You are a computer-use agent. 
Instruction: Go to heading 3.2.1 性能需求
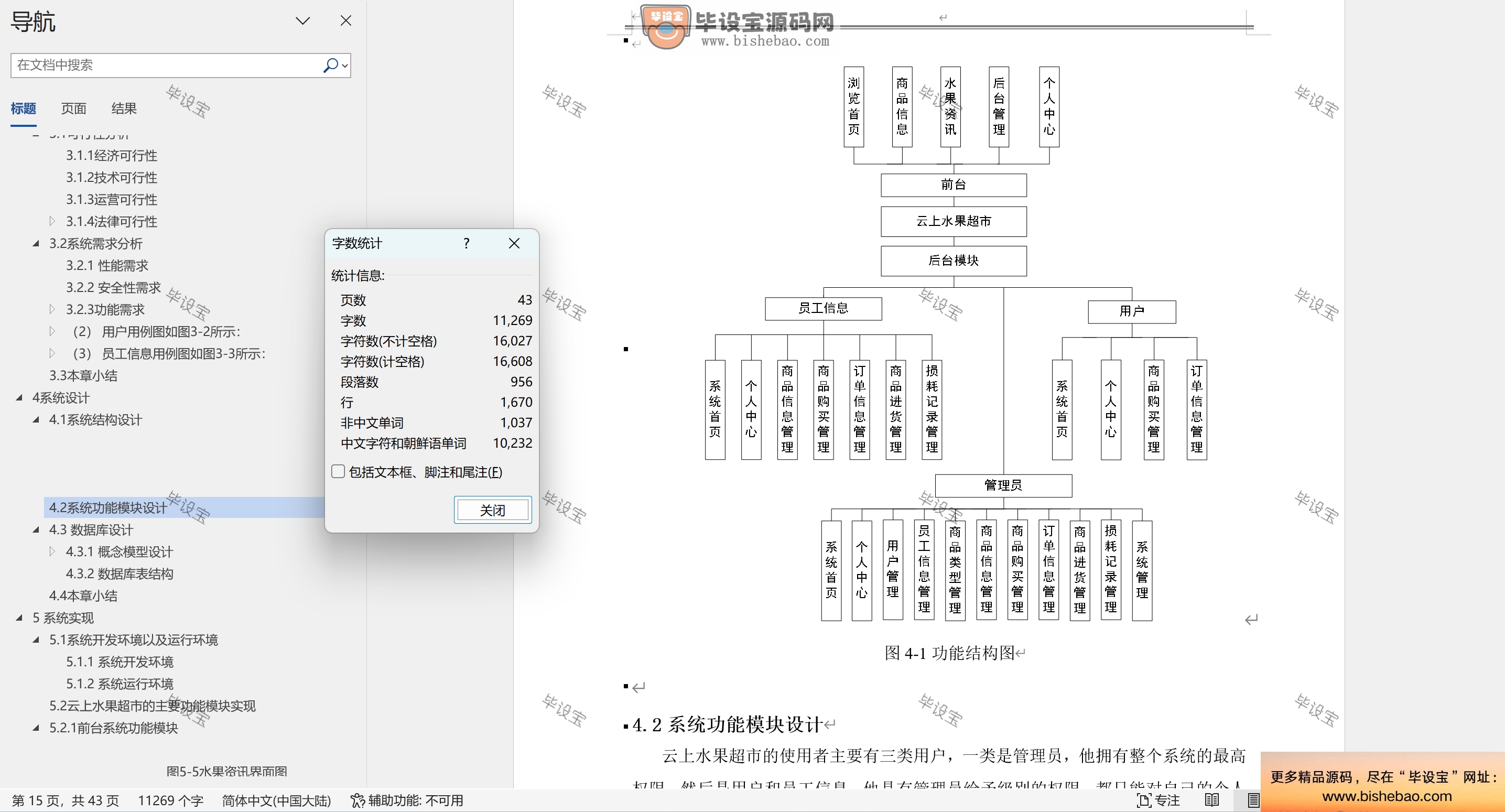click(x=107, y=266)
